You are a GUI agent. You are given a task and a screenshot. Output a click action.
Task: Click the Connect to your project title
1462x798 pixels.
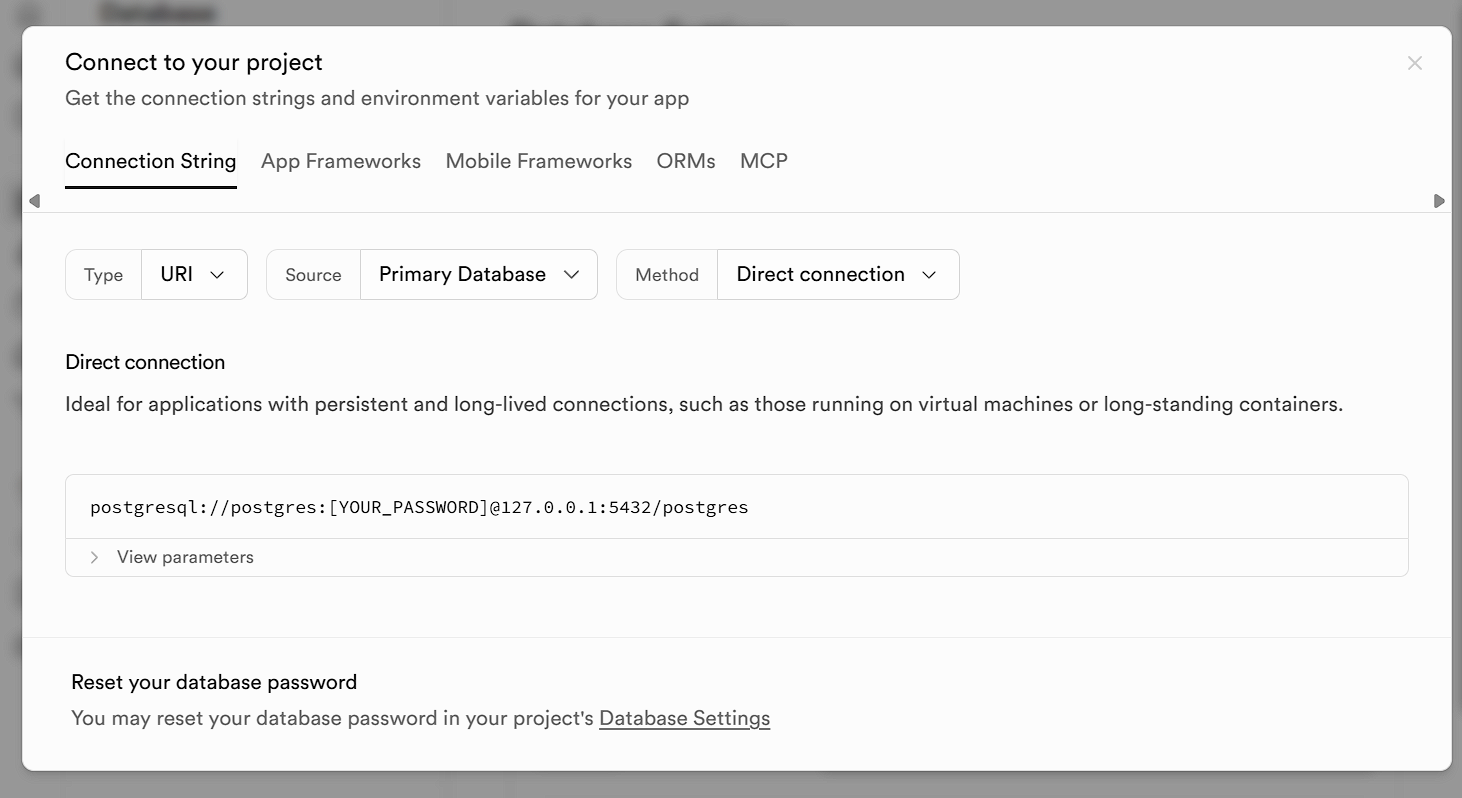(194, 62)
